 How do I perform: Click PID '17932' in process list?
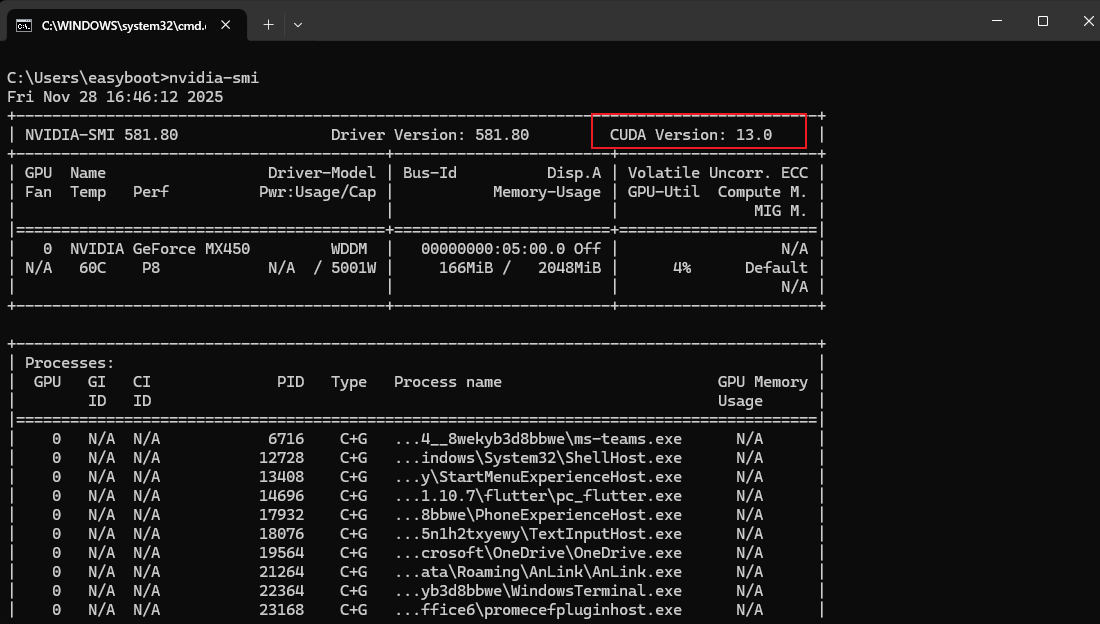(281, 515)
